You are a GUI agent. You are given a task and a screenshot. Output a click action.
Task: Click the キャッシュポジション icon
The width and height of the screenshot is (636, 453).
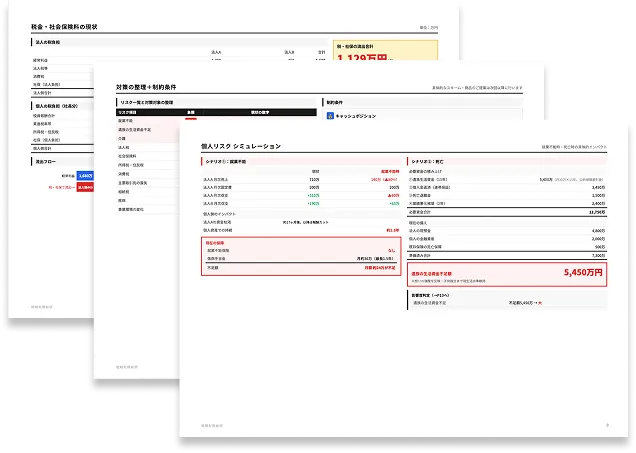pos(331,115)
